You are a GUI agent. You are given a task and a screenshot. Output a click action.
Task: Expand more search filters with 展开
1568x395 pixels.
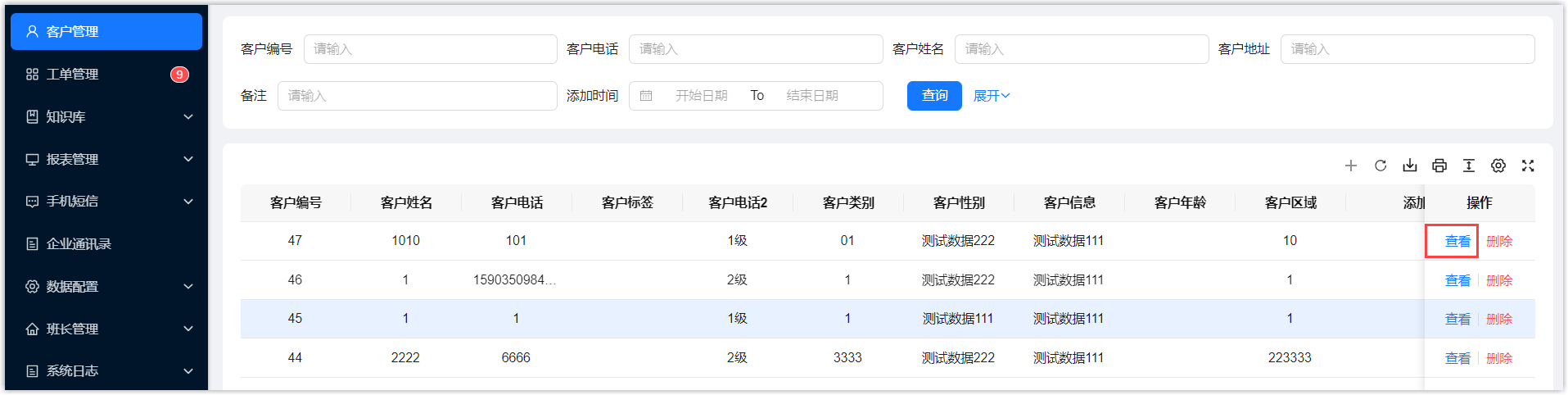992,96
